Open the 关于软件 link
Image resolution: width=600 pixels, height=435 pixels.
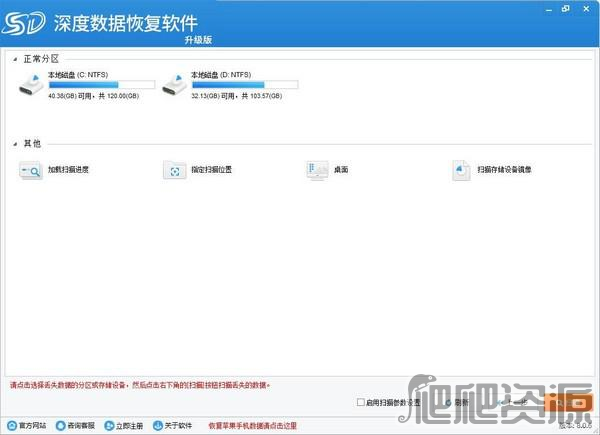pos(178,425)
